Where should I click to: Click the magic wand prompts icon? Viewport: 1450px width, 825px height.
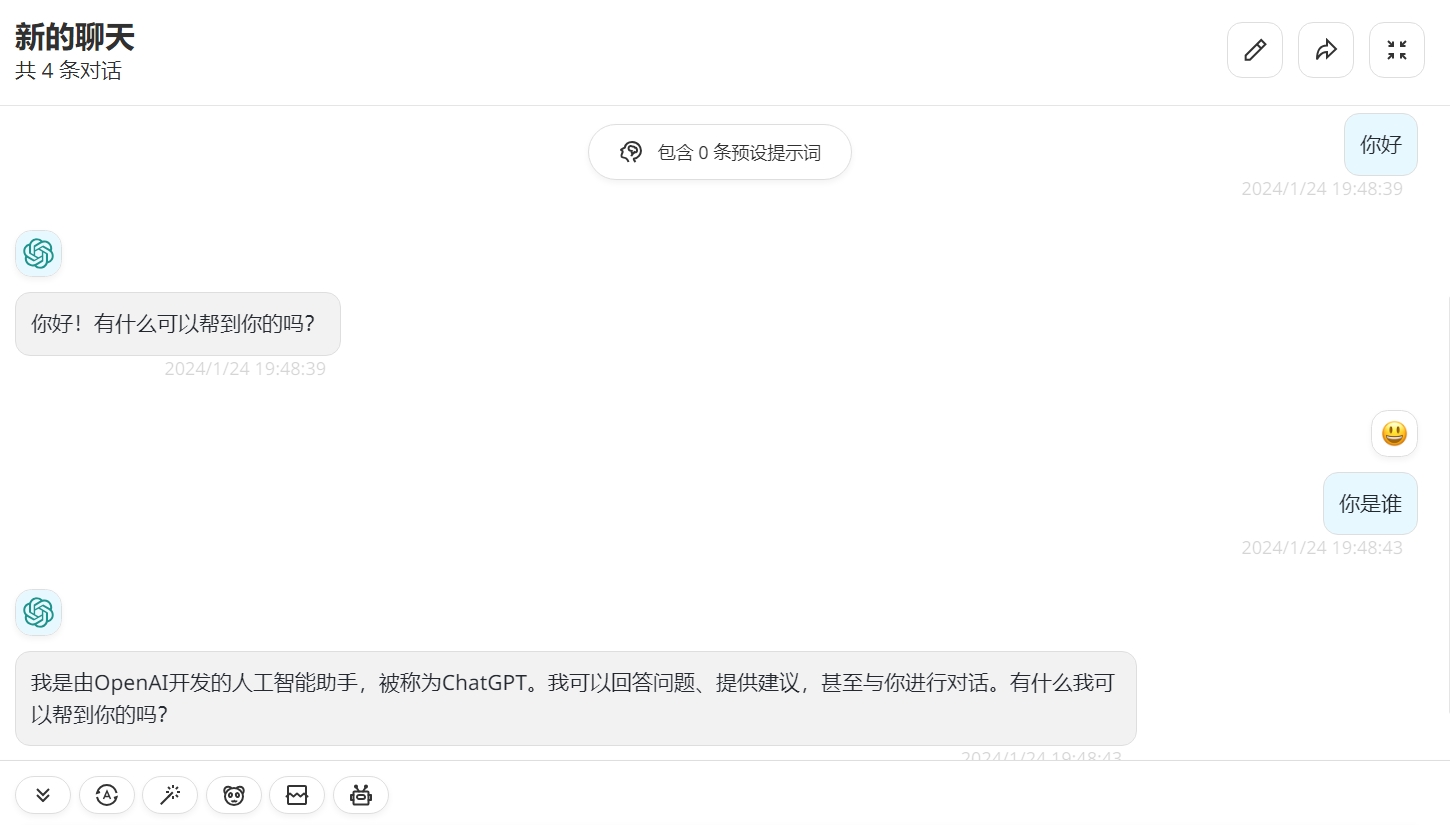coord(170,795)
